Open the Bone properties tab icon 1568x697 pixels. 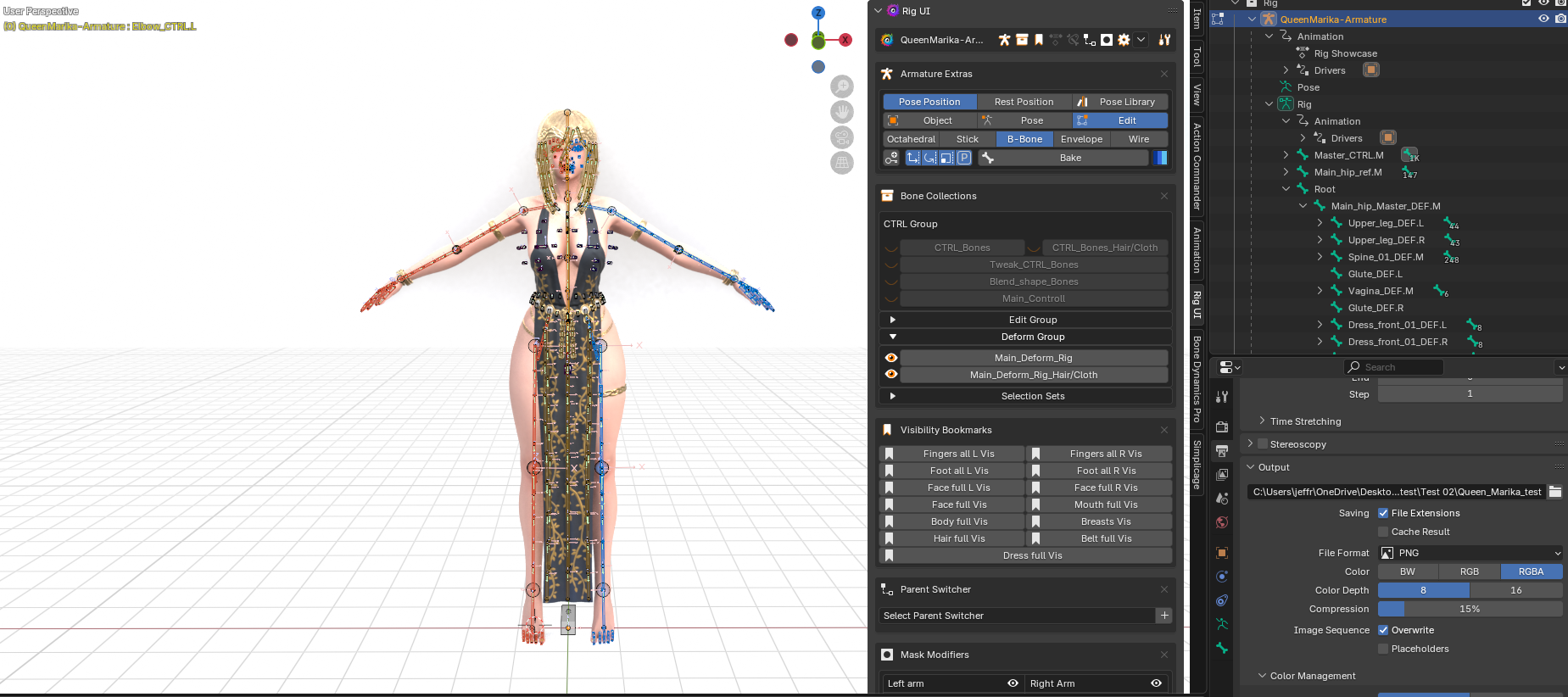(x=1222, y=648)
